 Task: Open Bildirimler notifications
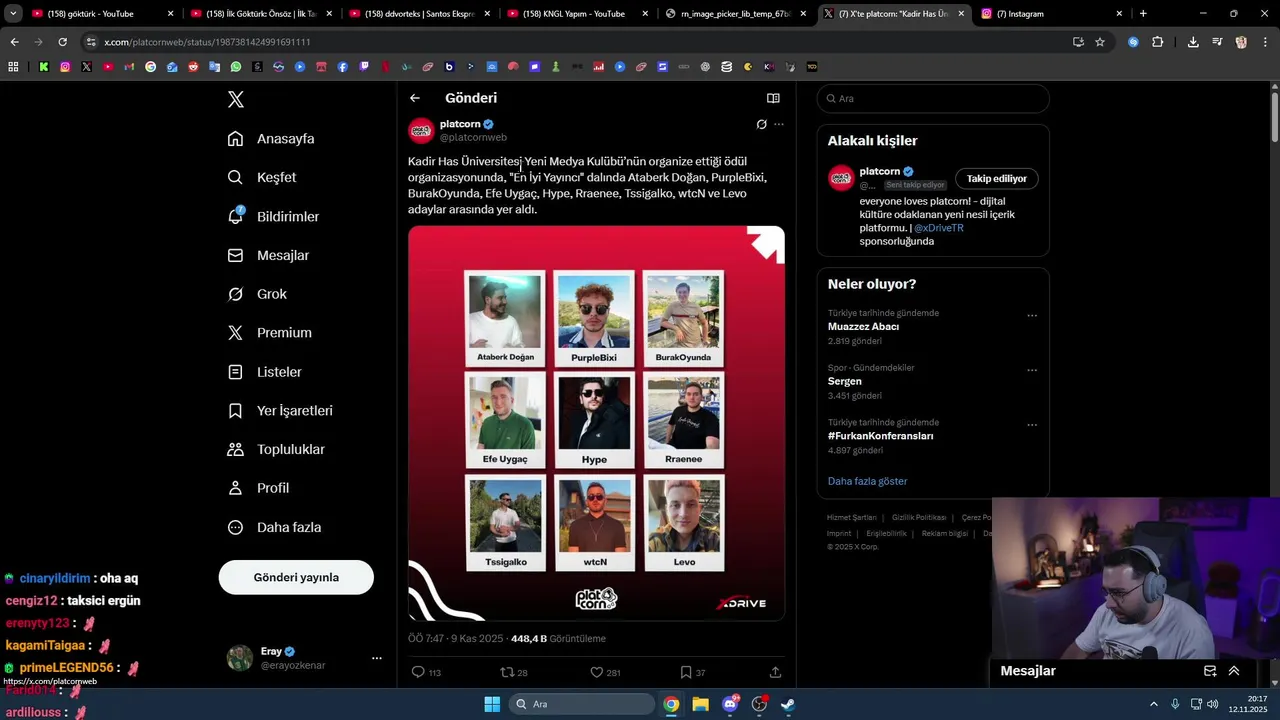273,216
